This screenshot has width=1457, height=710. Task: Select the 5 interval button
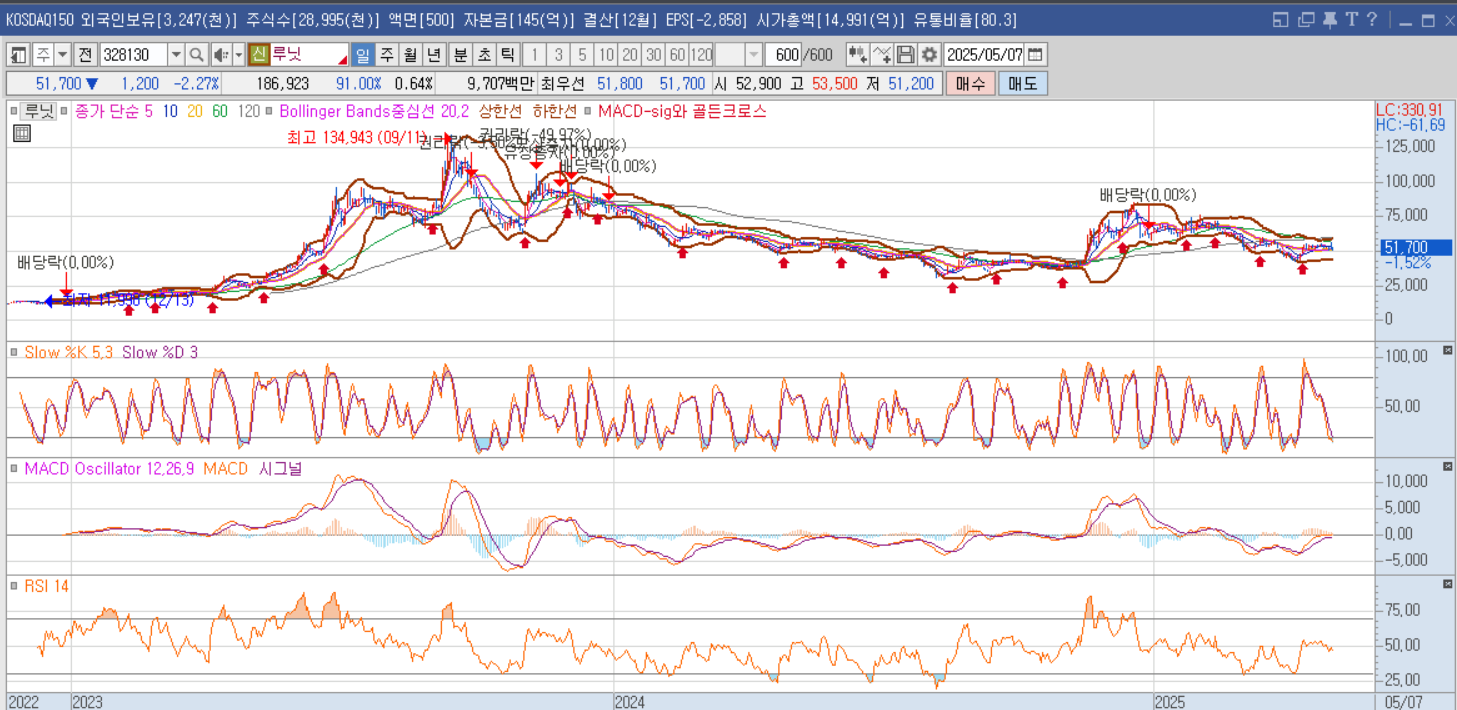[x=582, y=55]
